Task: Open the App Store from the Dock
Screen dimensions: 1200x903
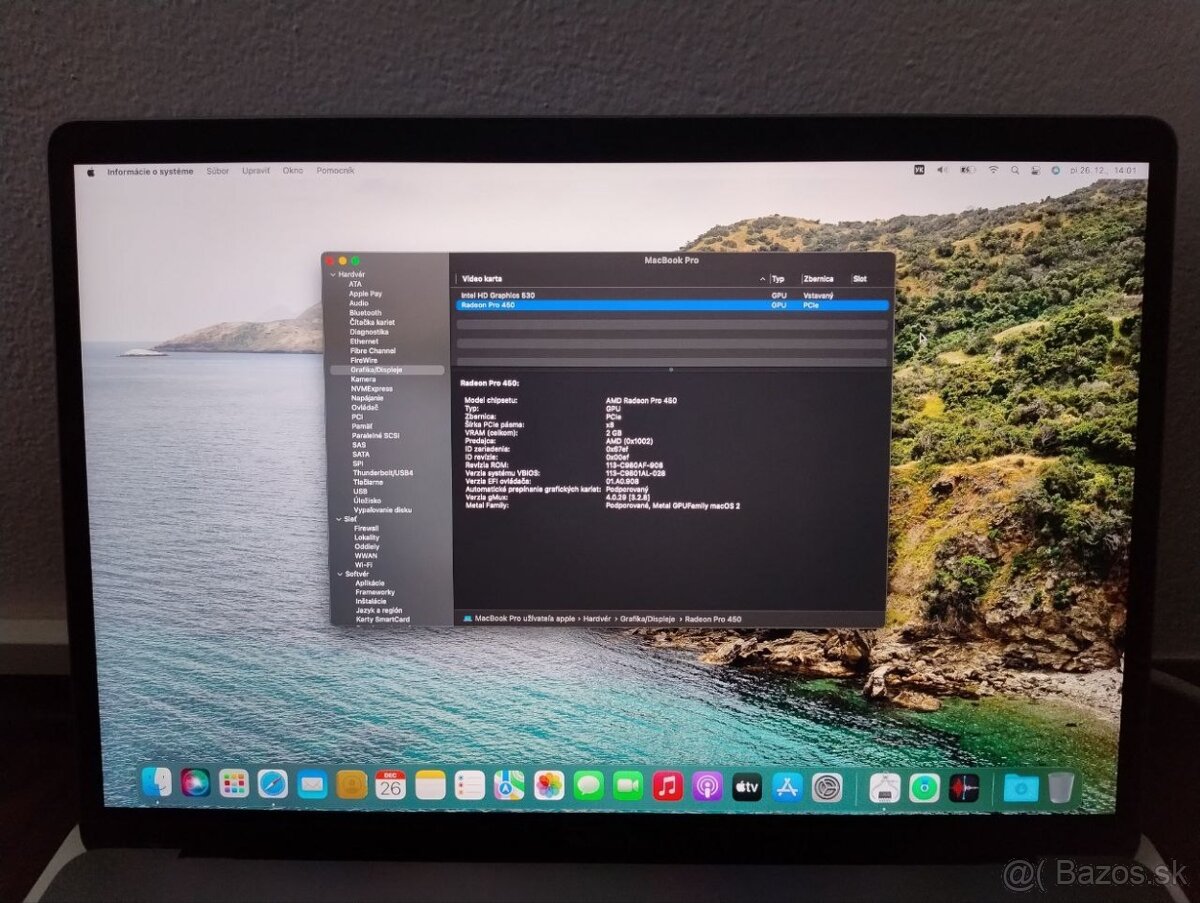Action: coord(788,787)
